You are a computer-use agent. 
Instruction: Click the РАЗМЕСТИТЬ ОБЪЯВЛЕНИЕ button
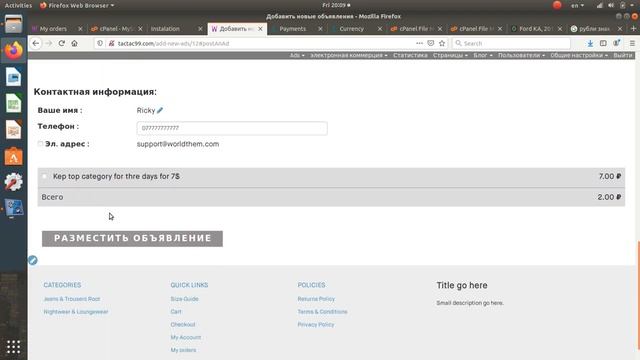click(132, 238)
